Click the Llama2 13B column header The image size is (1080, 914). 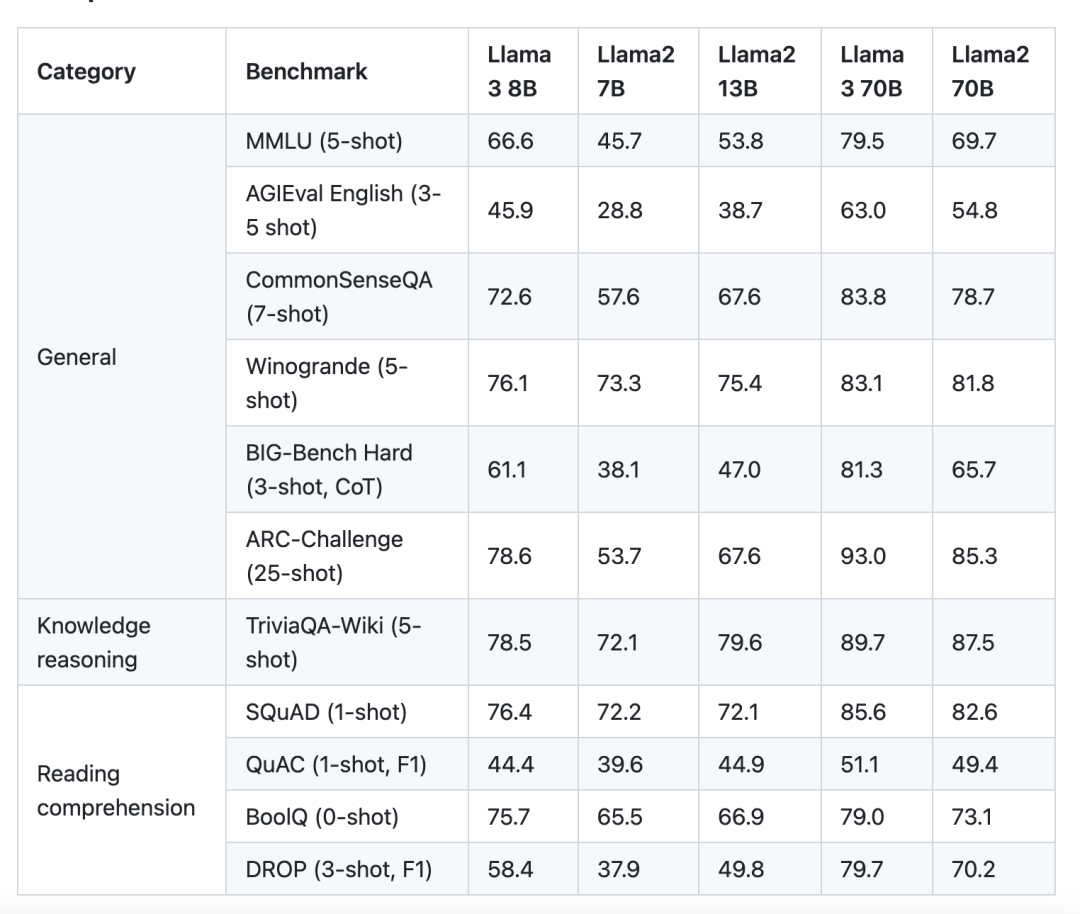coord(757,71)
